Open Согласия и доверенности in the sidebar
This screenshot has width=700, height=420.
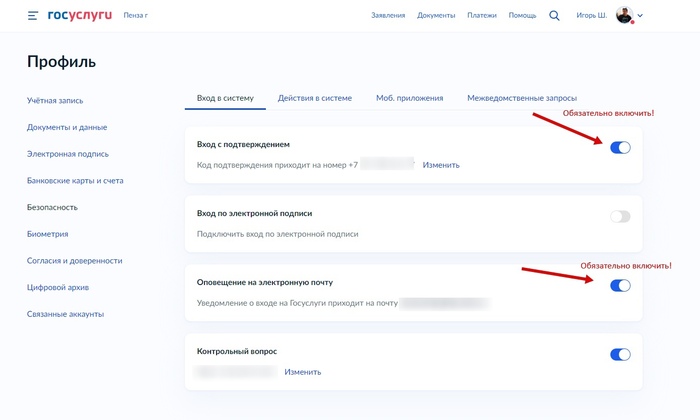point(75,261)
